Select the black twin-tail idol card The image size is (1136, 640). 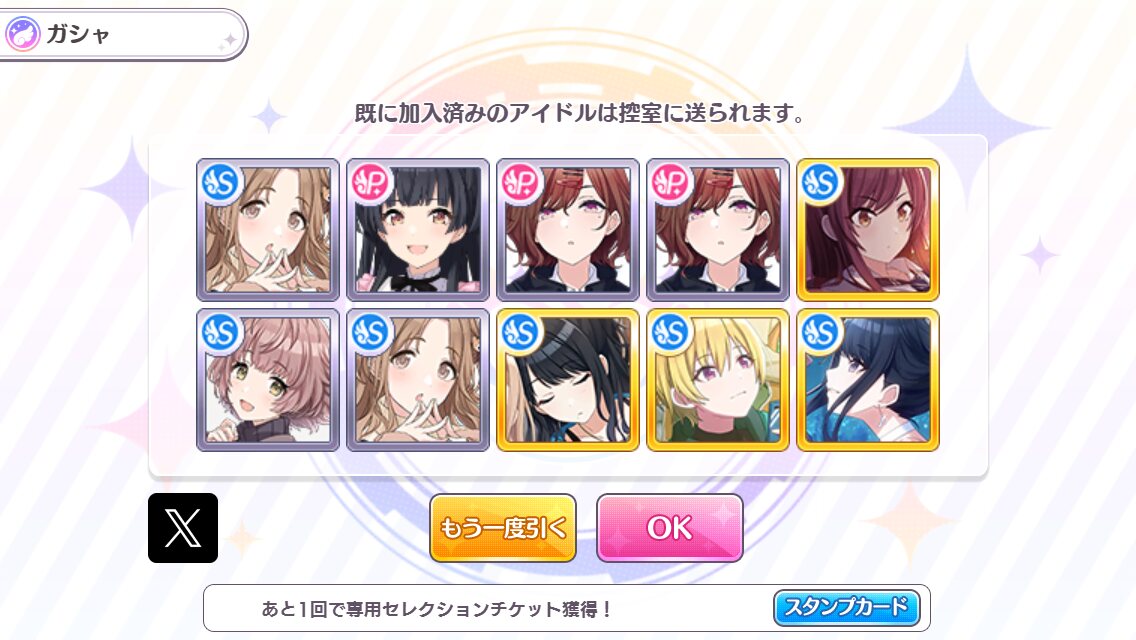(x=418, y=230)
